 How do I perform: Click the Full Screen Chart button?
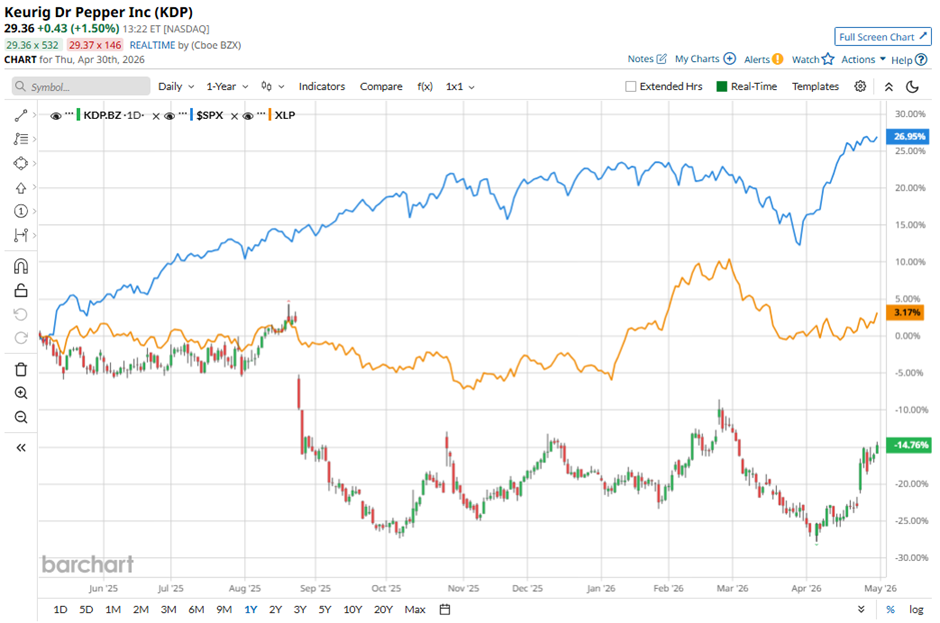(x=882, y=37)
